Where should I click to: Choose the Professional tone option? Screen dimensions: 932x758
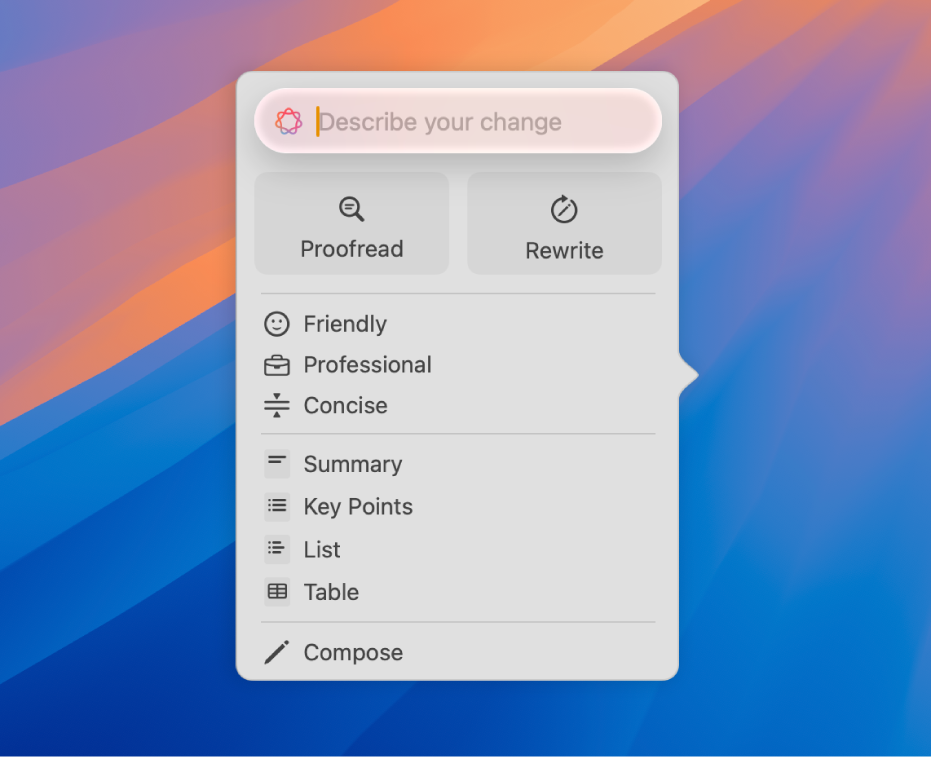367,364
